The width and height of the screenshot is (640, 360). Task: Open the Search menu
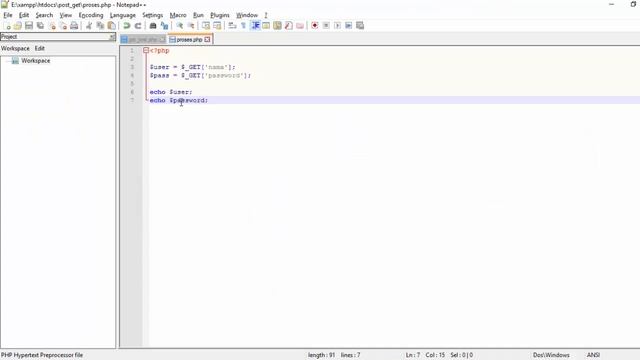coord(44,15)
